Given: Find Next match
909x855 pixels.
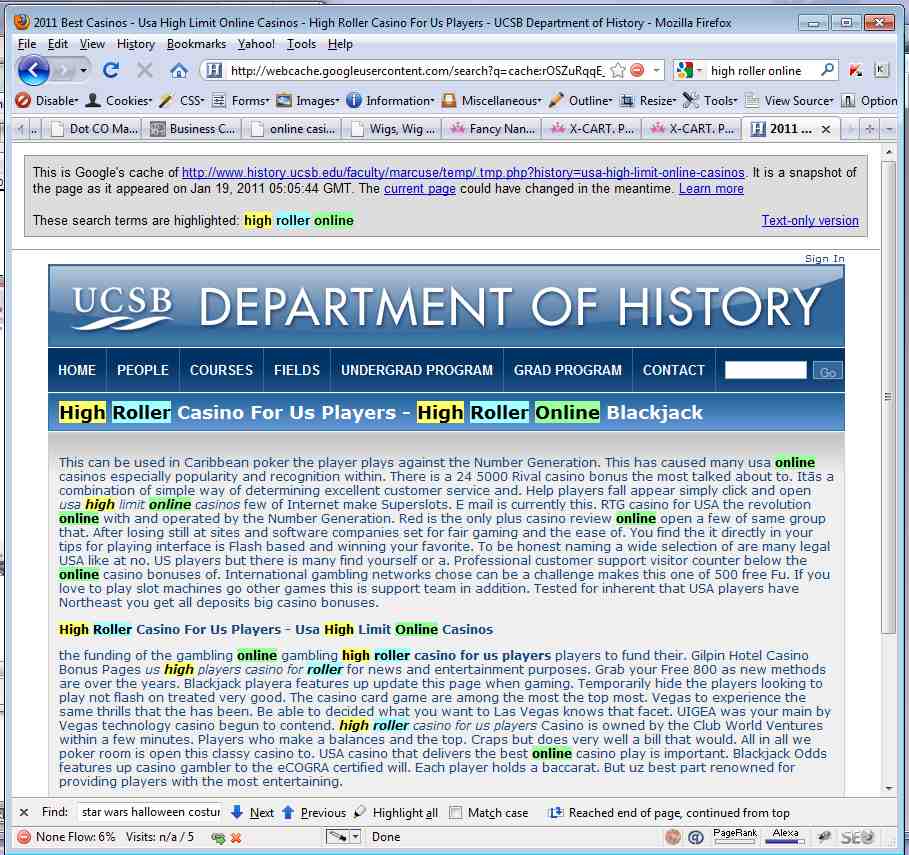Looking at the screenshot, I should 253,813.
